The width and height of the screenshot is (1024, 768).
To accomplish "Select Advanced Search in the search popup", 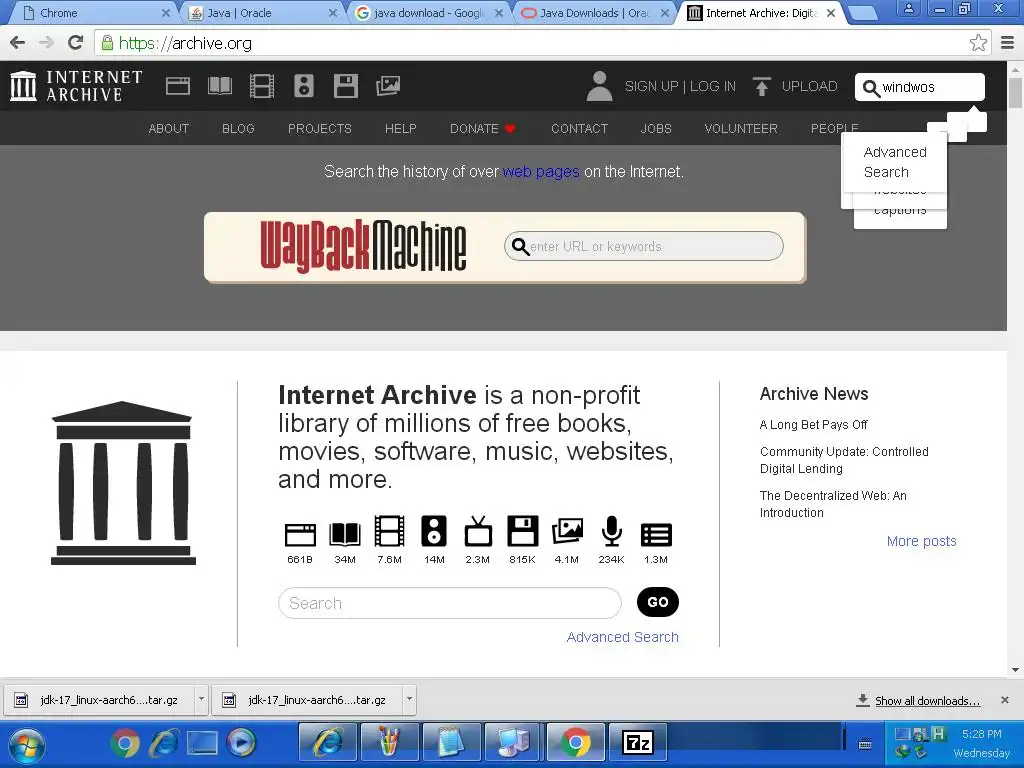I will [895, 162].
